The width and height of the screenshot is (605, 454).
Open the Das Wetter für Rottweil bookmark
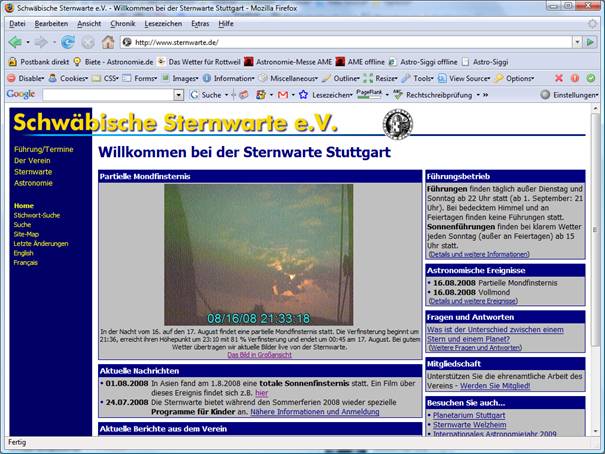(x=199, y=62)
